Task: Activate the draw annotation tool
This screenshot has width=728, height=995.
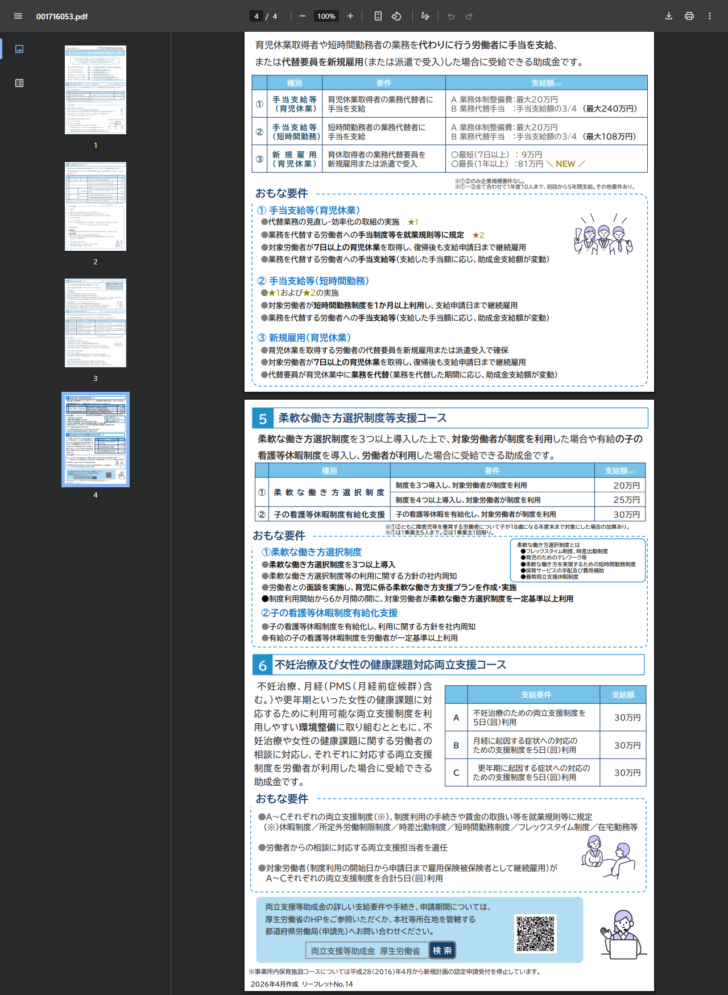Action: pyautogui.click(x=425, y=16)
